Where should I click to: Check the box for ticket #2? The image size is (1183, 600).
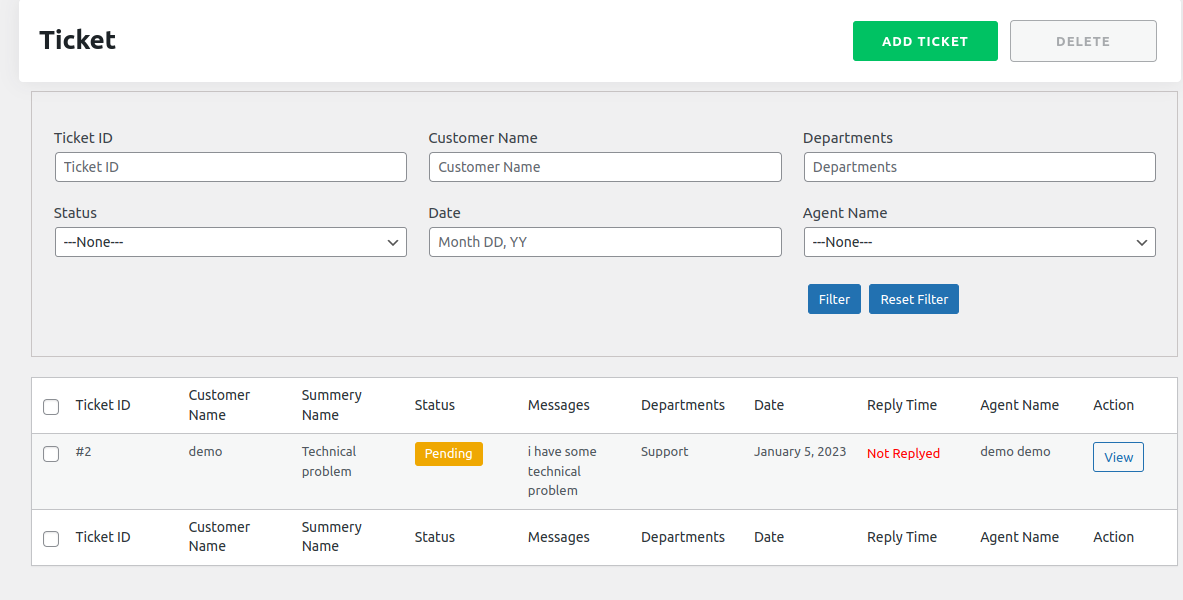(51, 454)
